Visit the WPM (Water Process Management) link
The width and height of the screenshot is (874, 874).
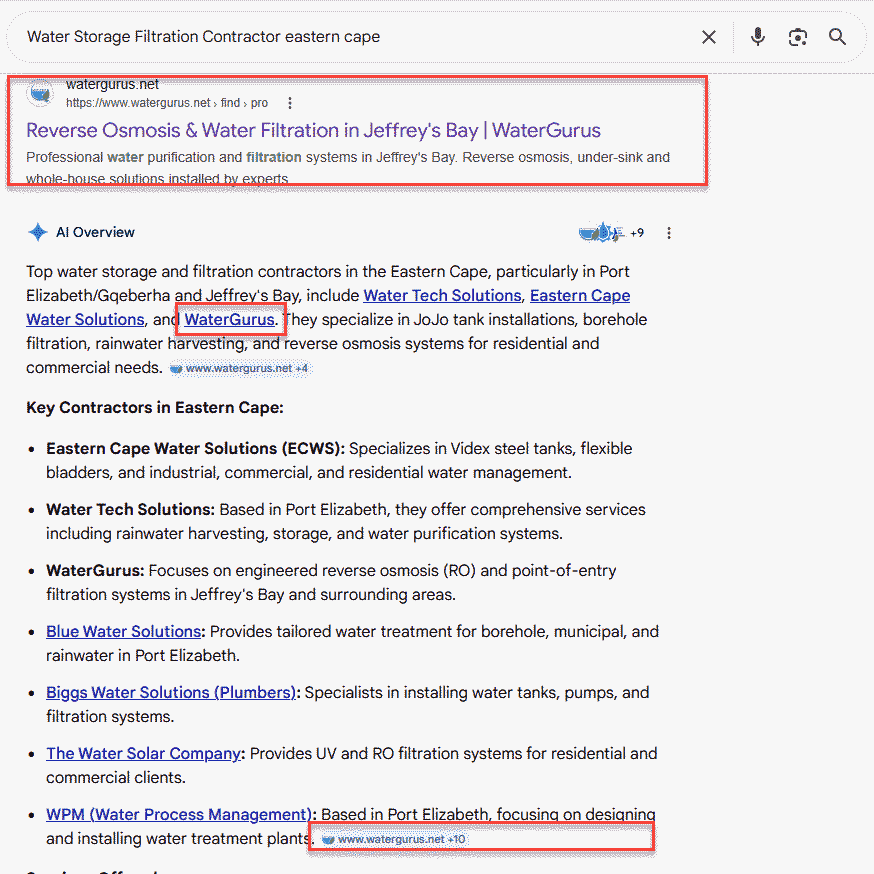tap(180, 815)
